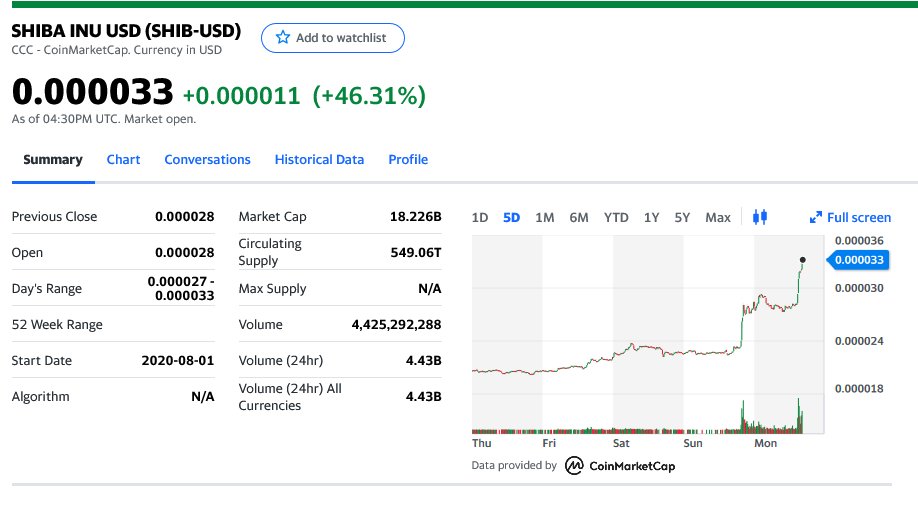Click the Full screen expand arrows icon

coord(816,217)
